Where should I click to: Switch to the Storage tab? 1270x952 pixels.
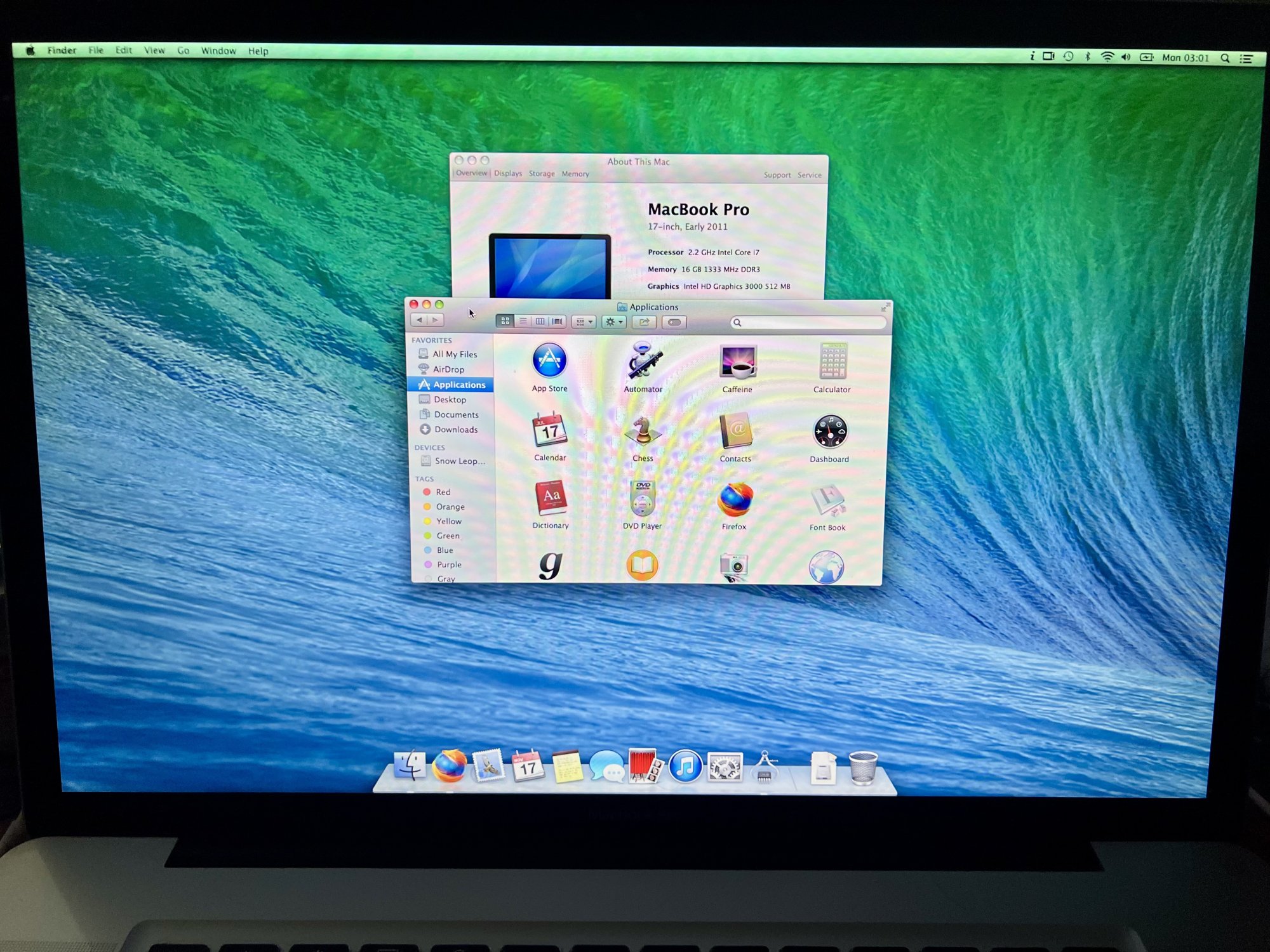click(542, 174)
